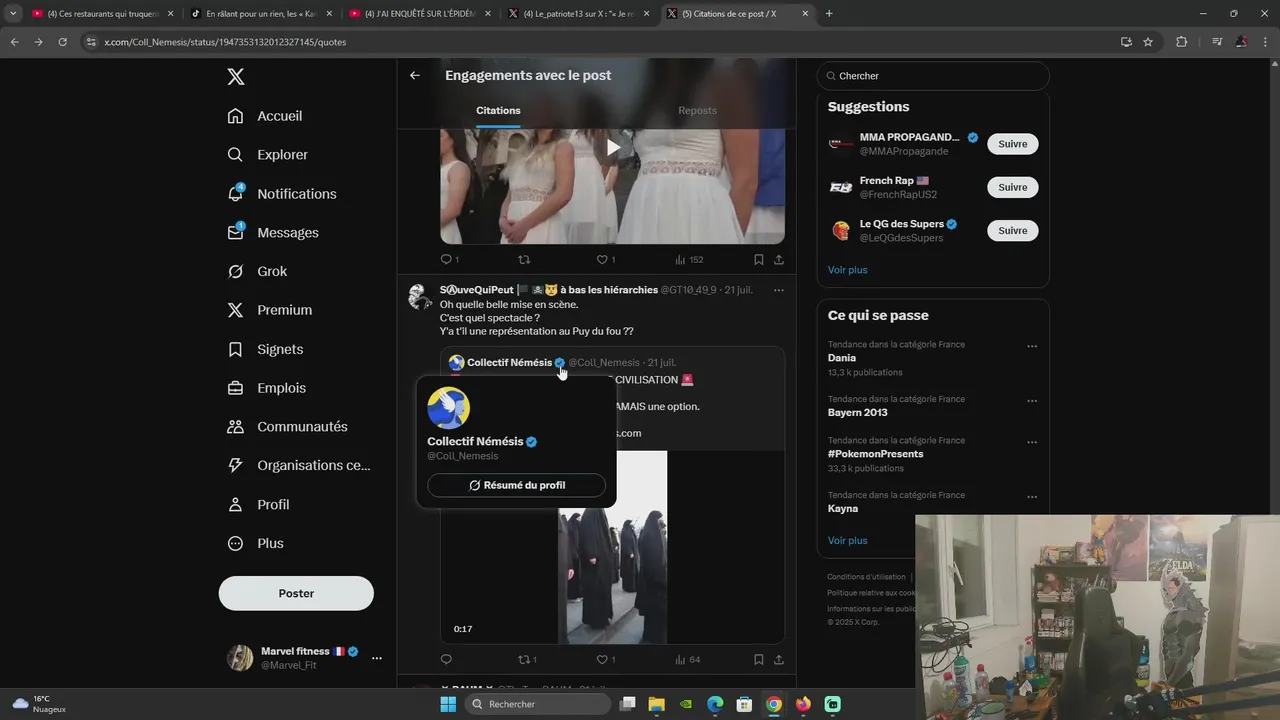Viewport: 1280px width, 720px height.
Task: Play the video of white dresses
Action: pyautogui.click(x=613, y=148)
